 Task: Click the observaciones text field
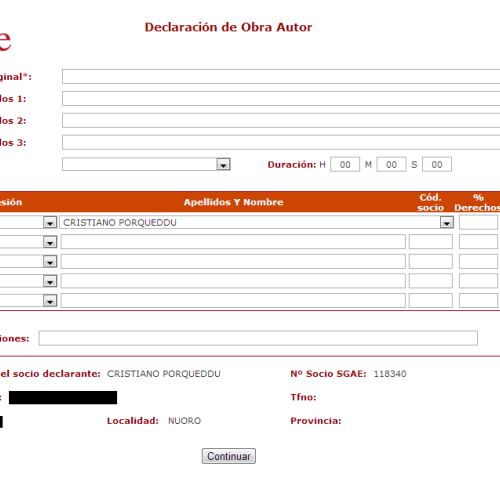258,338
